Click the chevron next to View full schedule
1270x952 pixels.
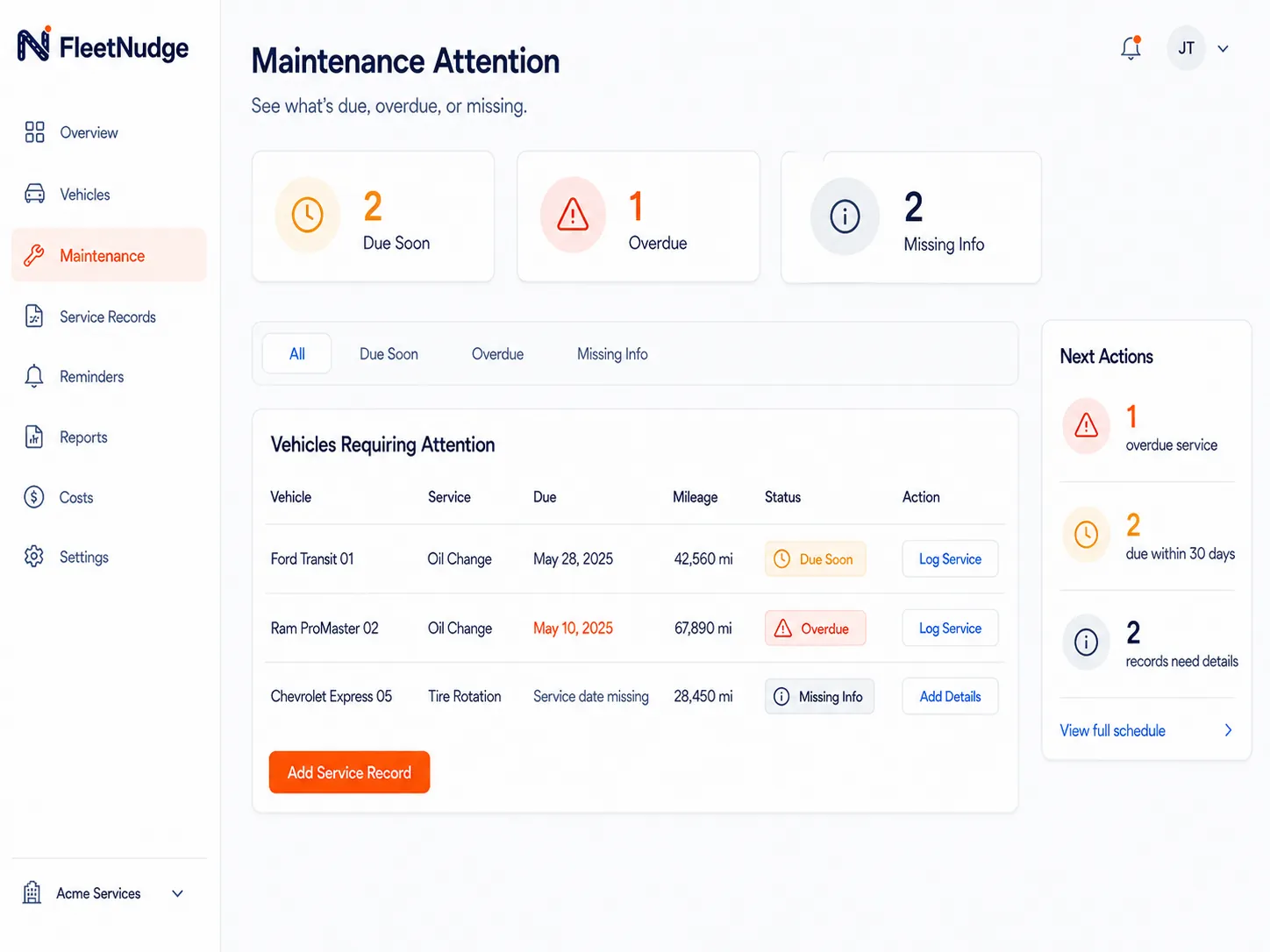(x=1228, y=730)
